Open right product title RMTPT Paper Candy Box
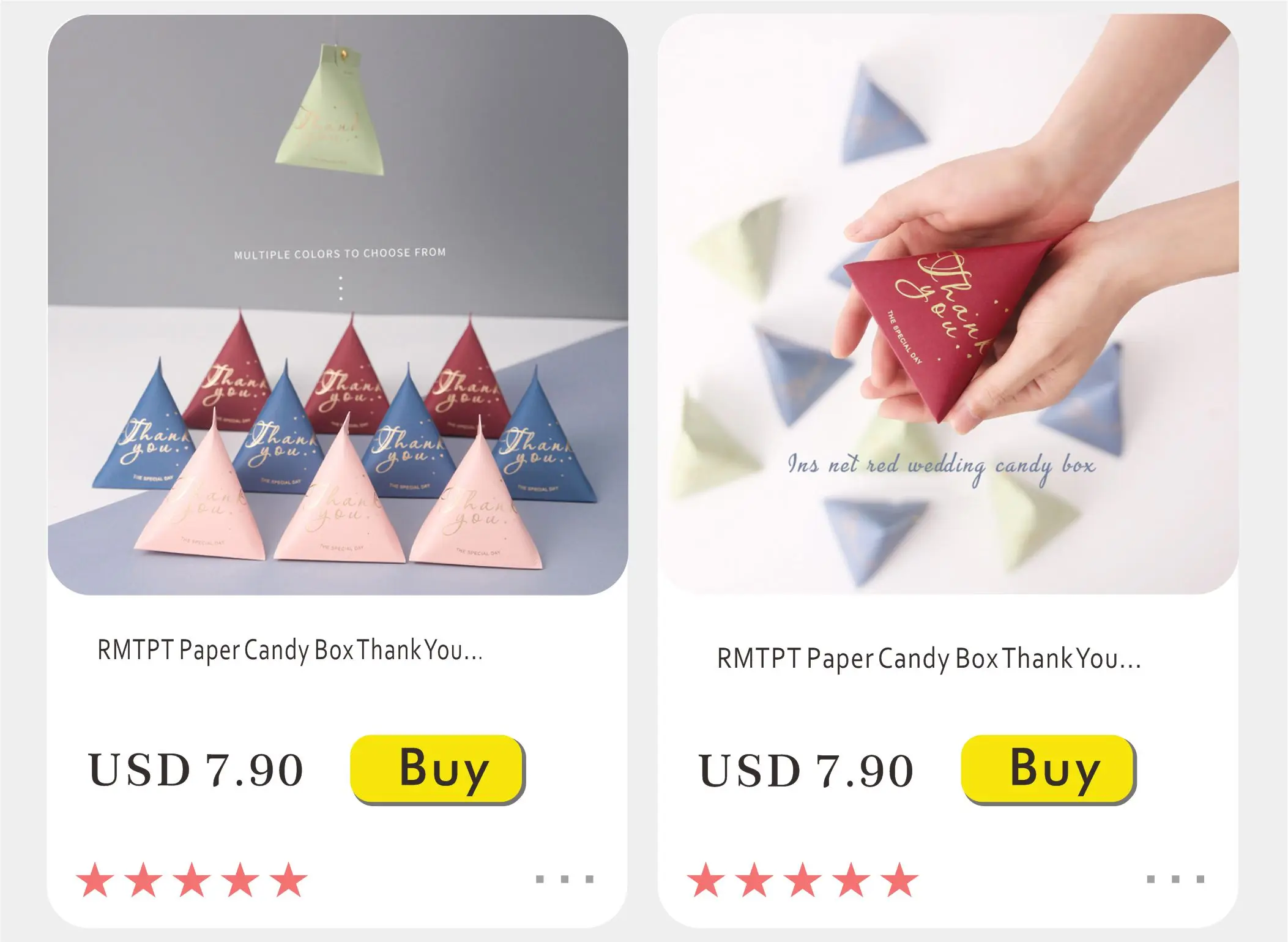Screen dimensions: 1288x942 pyautogui.click(x=929, y=659)
